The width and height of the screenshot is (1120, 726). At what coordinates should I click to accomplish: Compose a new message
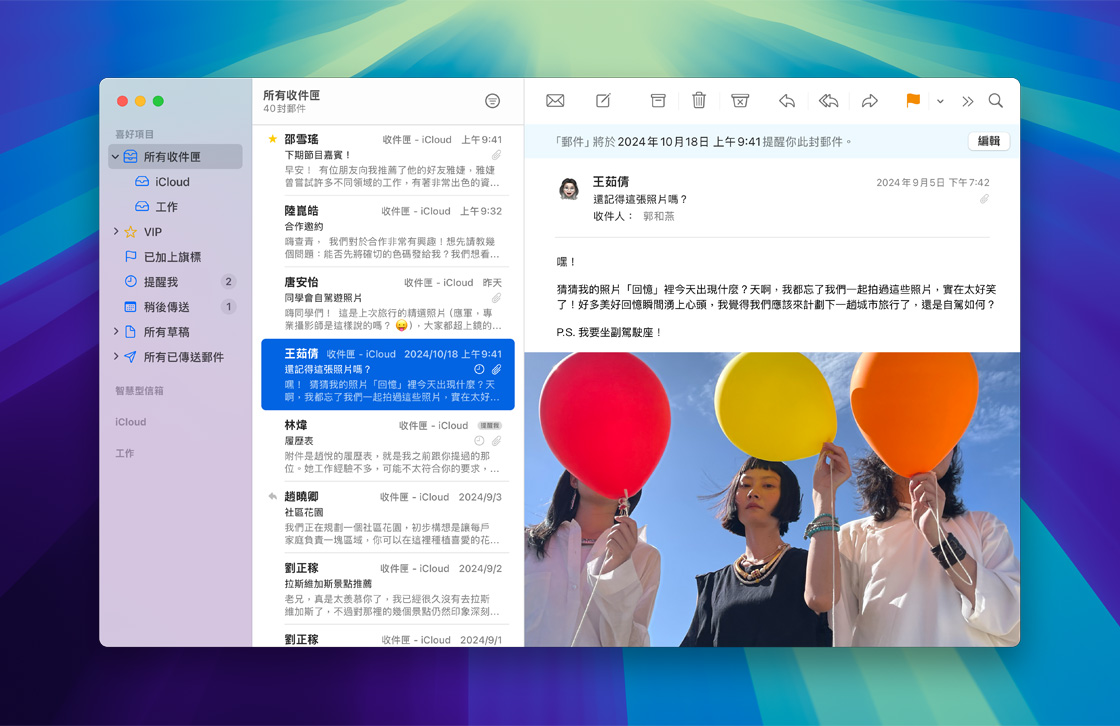(603, 101)
